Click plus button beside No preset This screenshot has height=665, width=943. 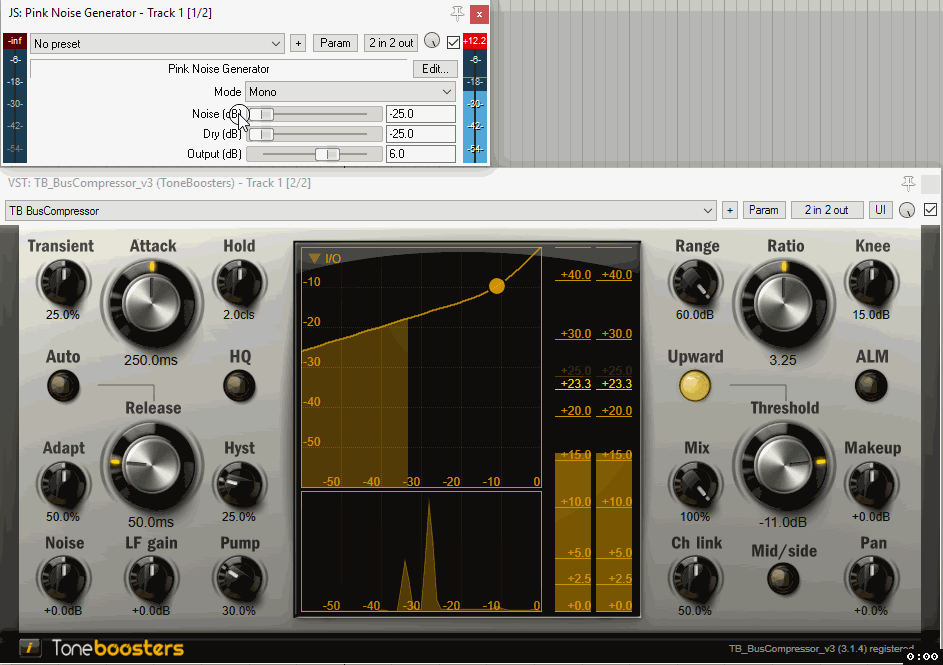(x=298, y=43)
